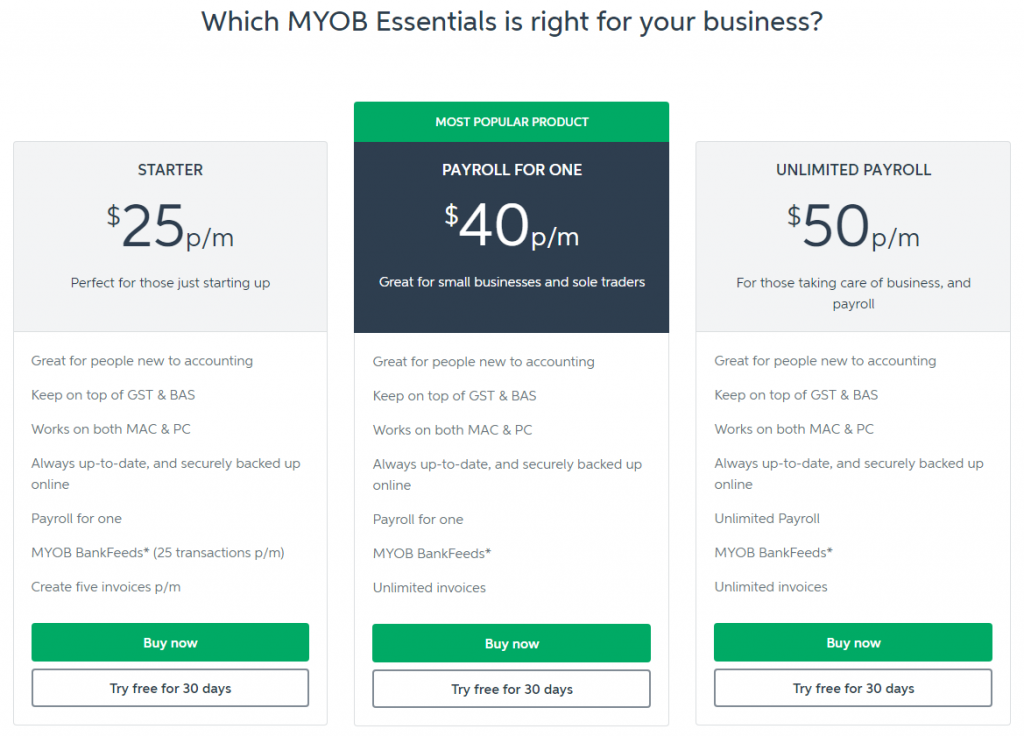This screenshot has height=736, width=1024.
Task: Click the STARTER plan heading
Action: [x=170, y=170]
